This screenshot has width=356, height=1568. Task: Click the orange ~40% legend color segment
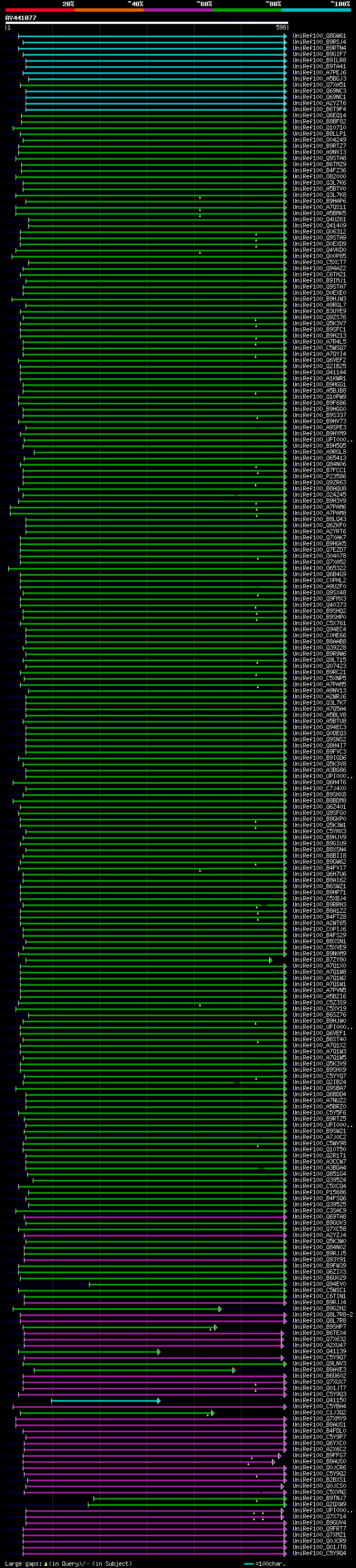click(109, 10)
